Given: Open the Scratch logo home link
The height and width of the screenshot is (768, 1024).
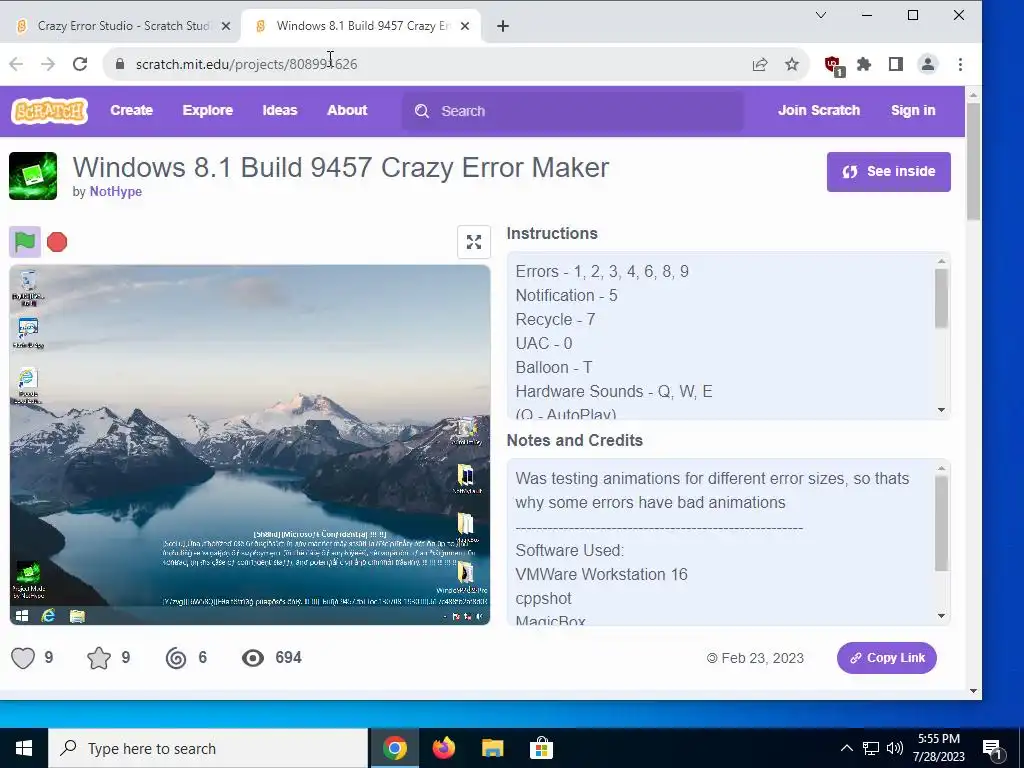Looking at the screenshot, I should click(x=49, y=111).
